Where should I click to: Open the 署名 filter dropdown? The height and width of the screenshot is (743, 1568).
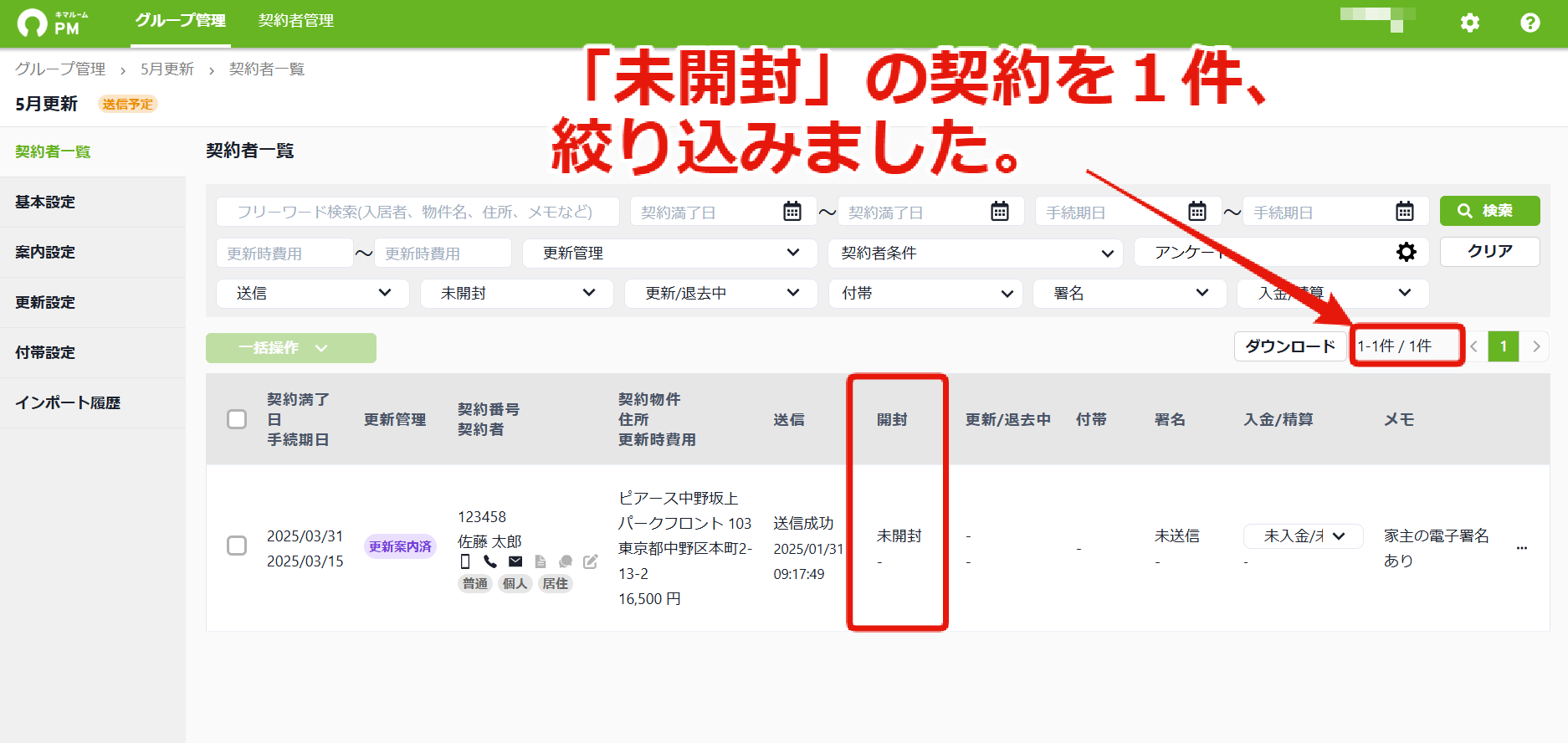[x=1130, y=293]
